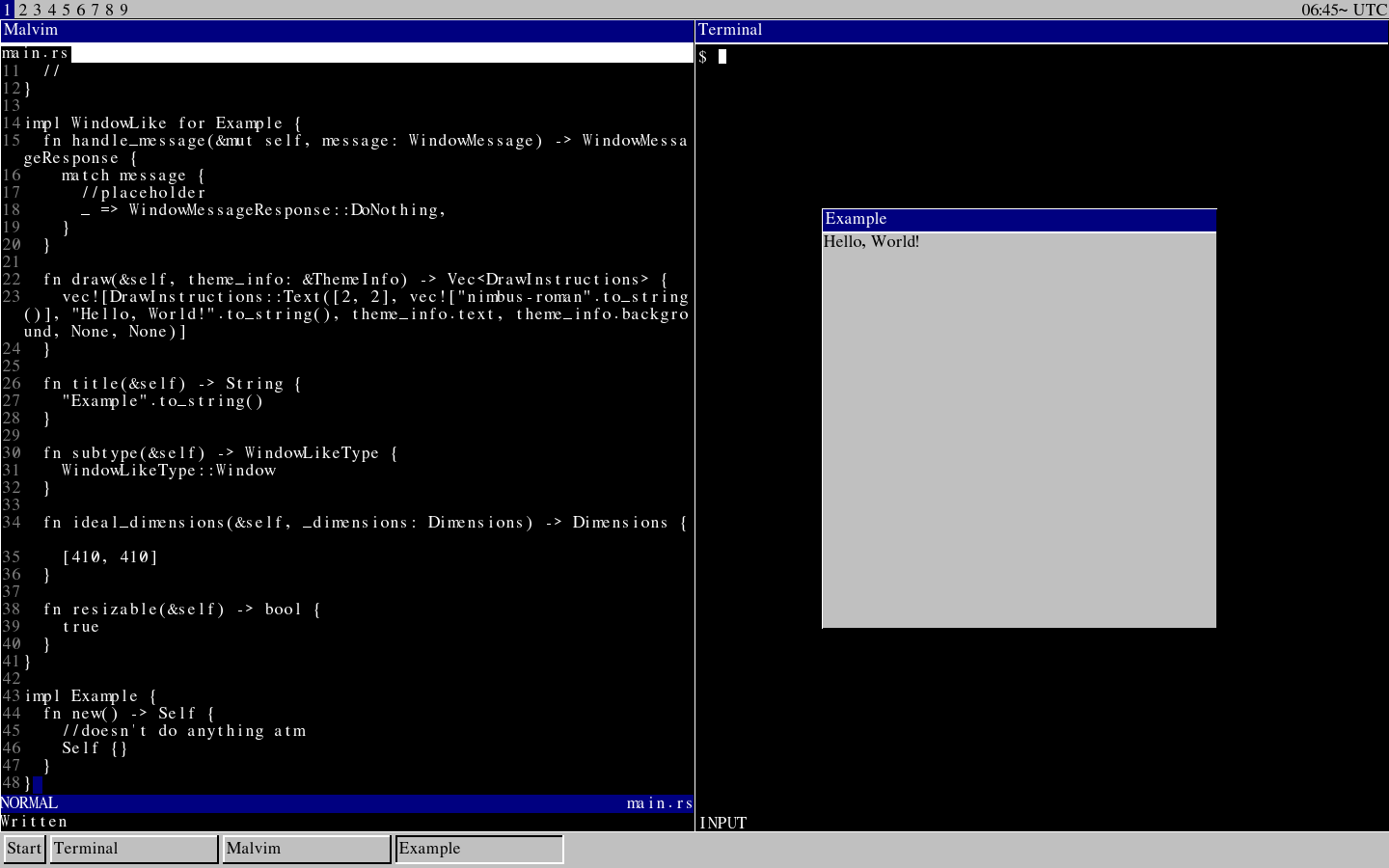
Task: Select the highlighted workspace 1 indicator
Action: coord(7,10)
